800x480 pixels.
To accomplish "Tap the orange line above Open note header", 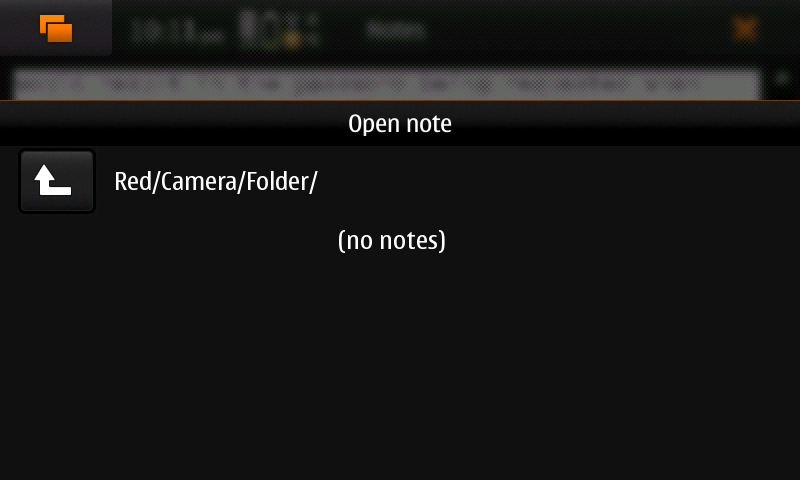I will coord(400,101).
